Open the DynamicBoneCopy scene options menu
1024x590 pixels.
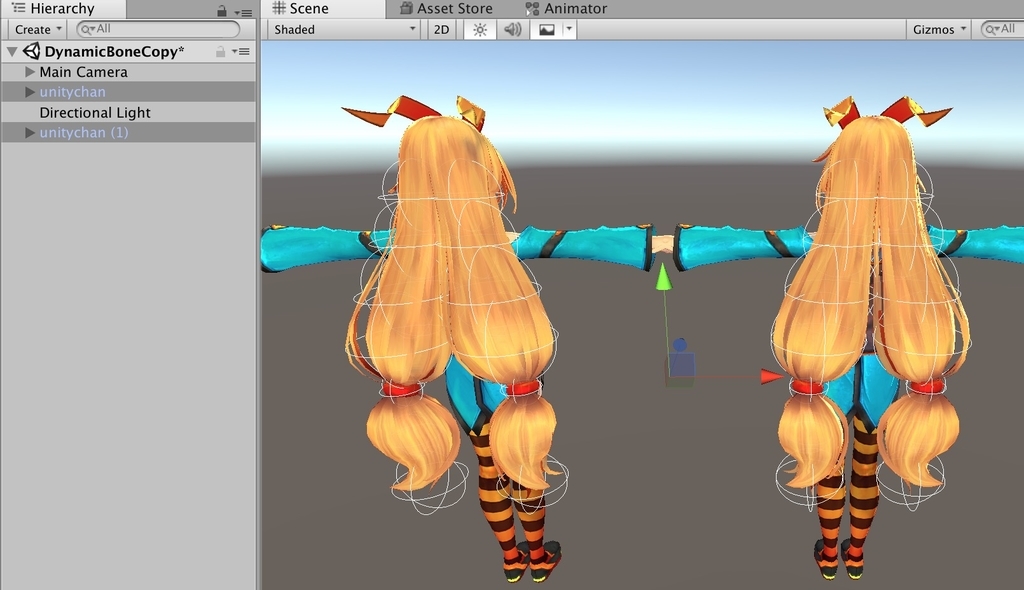click(x=241, y=52)
